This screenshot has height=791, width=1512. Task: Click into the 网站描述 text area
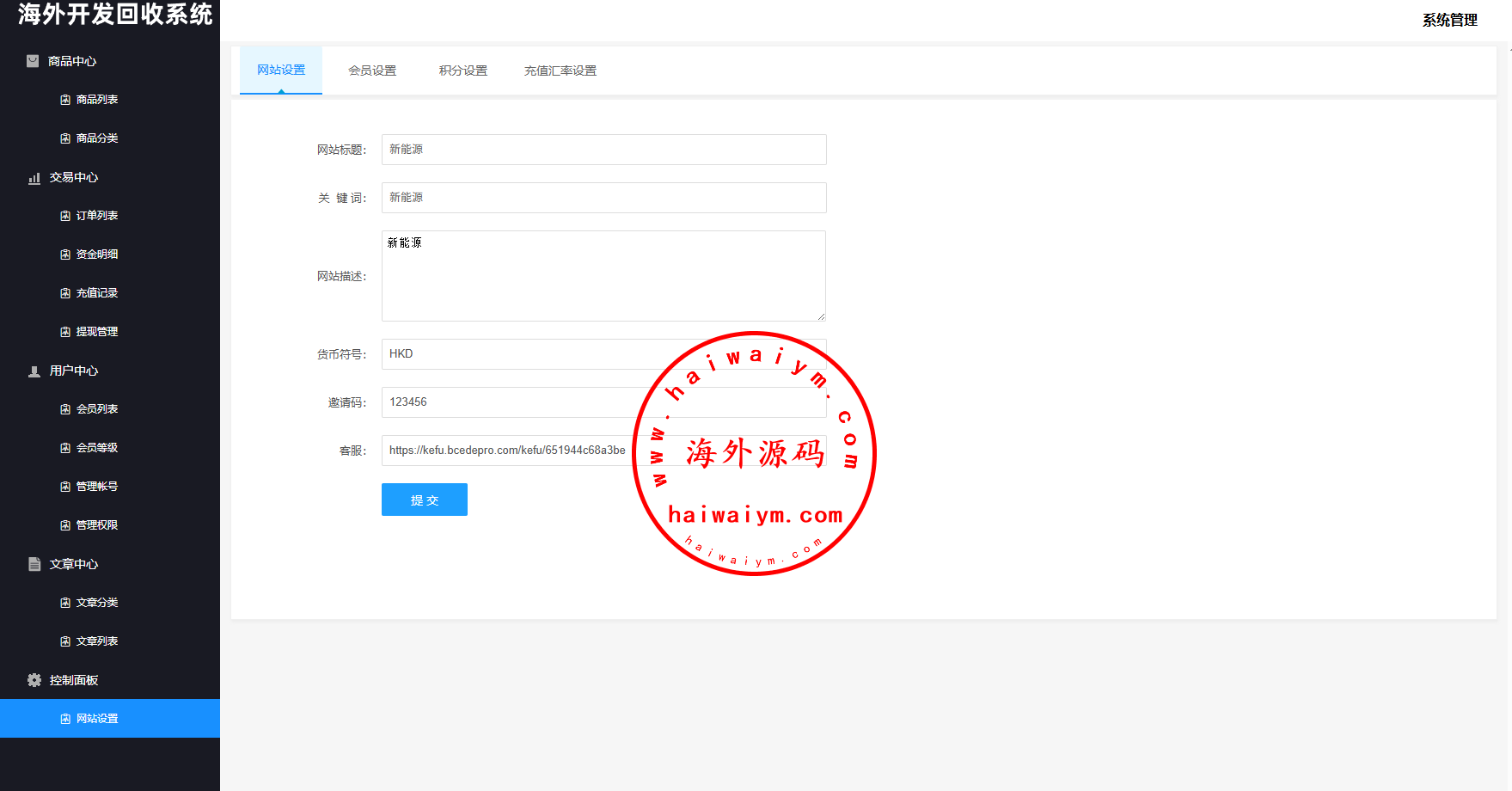[603, 276]
